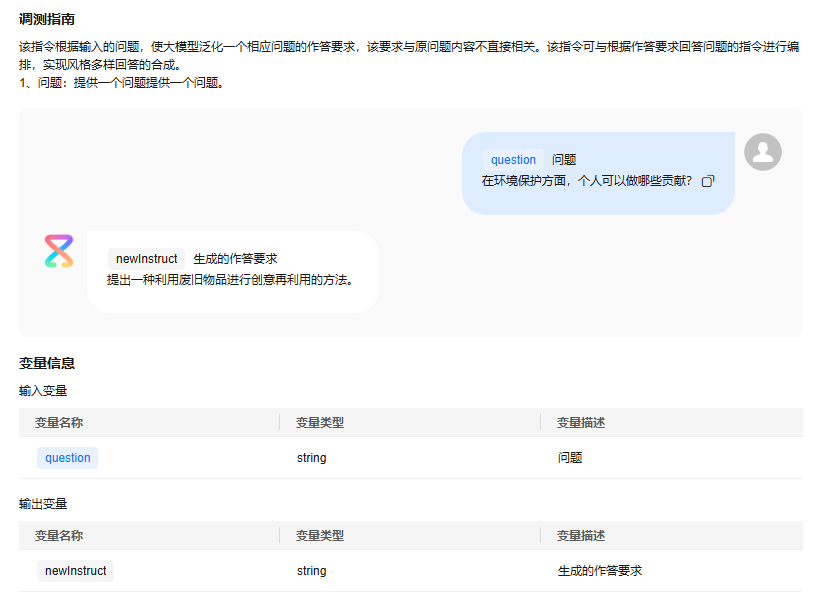The image size is (813, 609).
Task: Click the gray user avatar icon
Action: [x=763, y=152]
